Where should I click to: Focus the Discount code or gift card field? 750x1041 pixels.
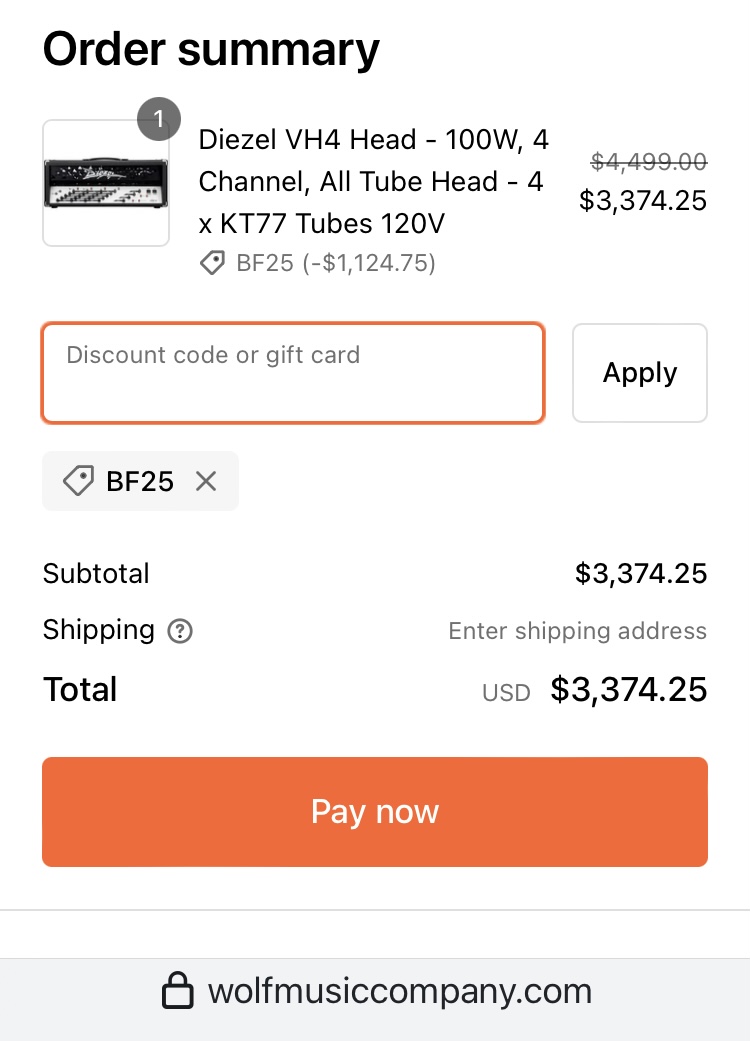(x=293, y=373)
